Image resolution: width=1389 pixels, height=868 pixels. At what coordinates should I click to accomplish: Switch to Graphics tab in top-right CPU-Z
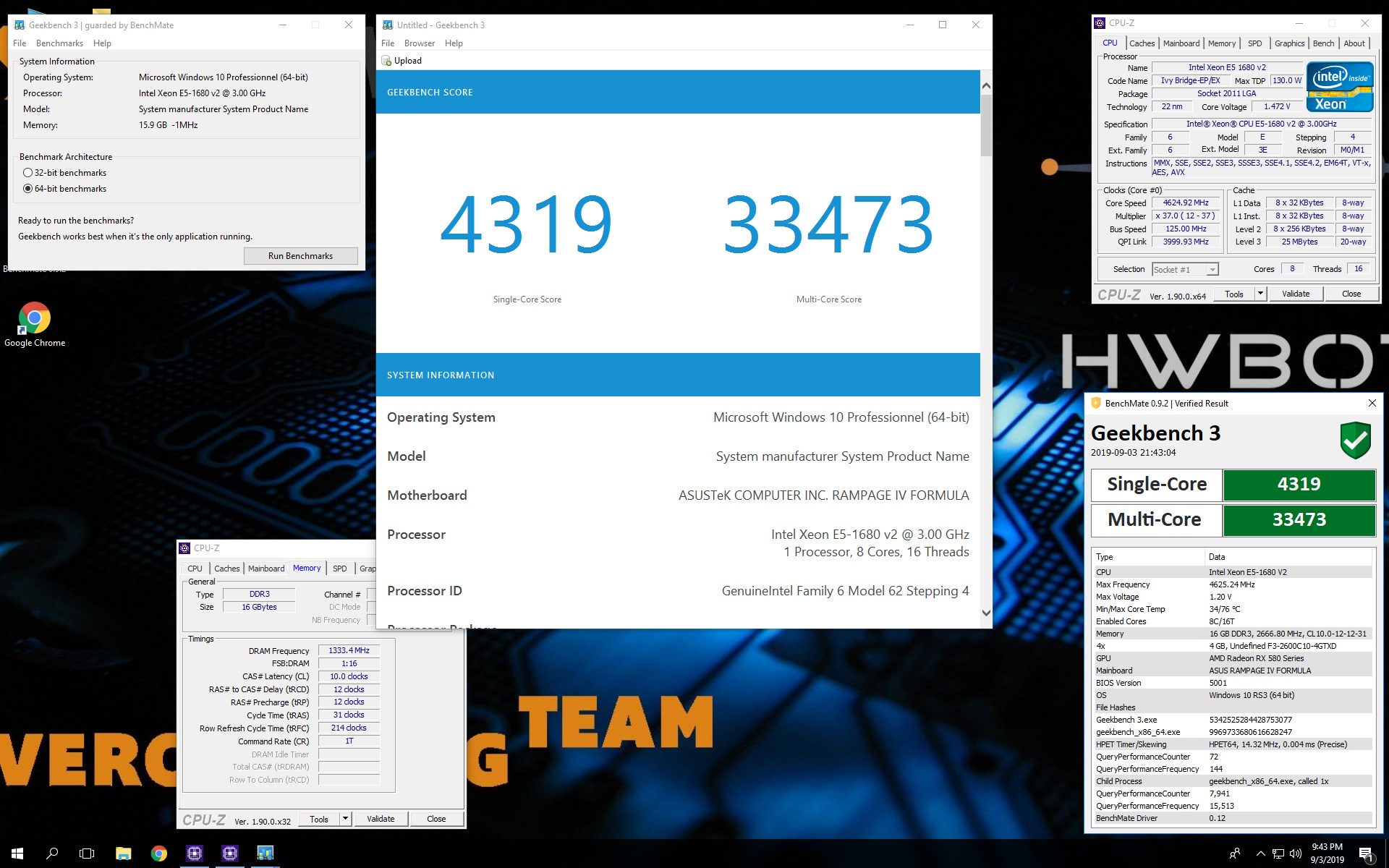tap(1289, 43)
